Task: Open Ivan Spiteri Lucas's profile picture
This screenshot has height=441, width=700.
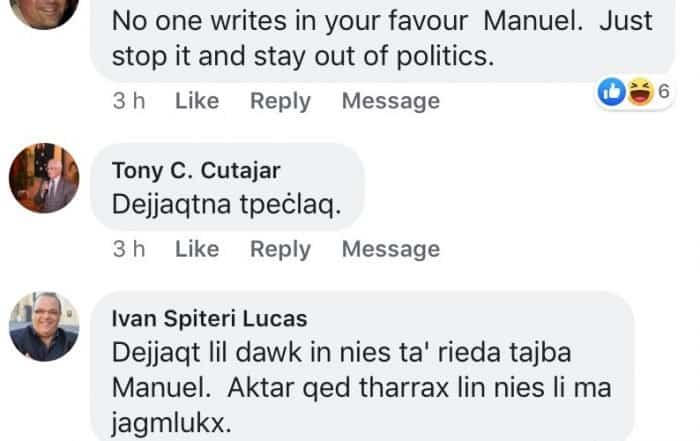Action: [44, 326]
